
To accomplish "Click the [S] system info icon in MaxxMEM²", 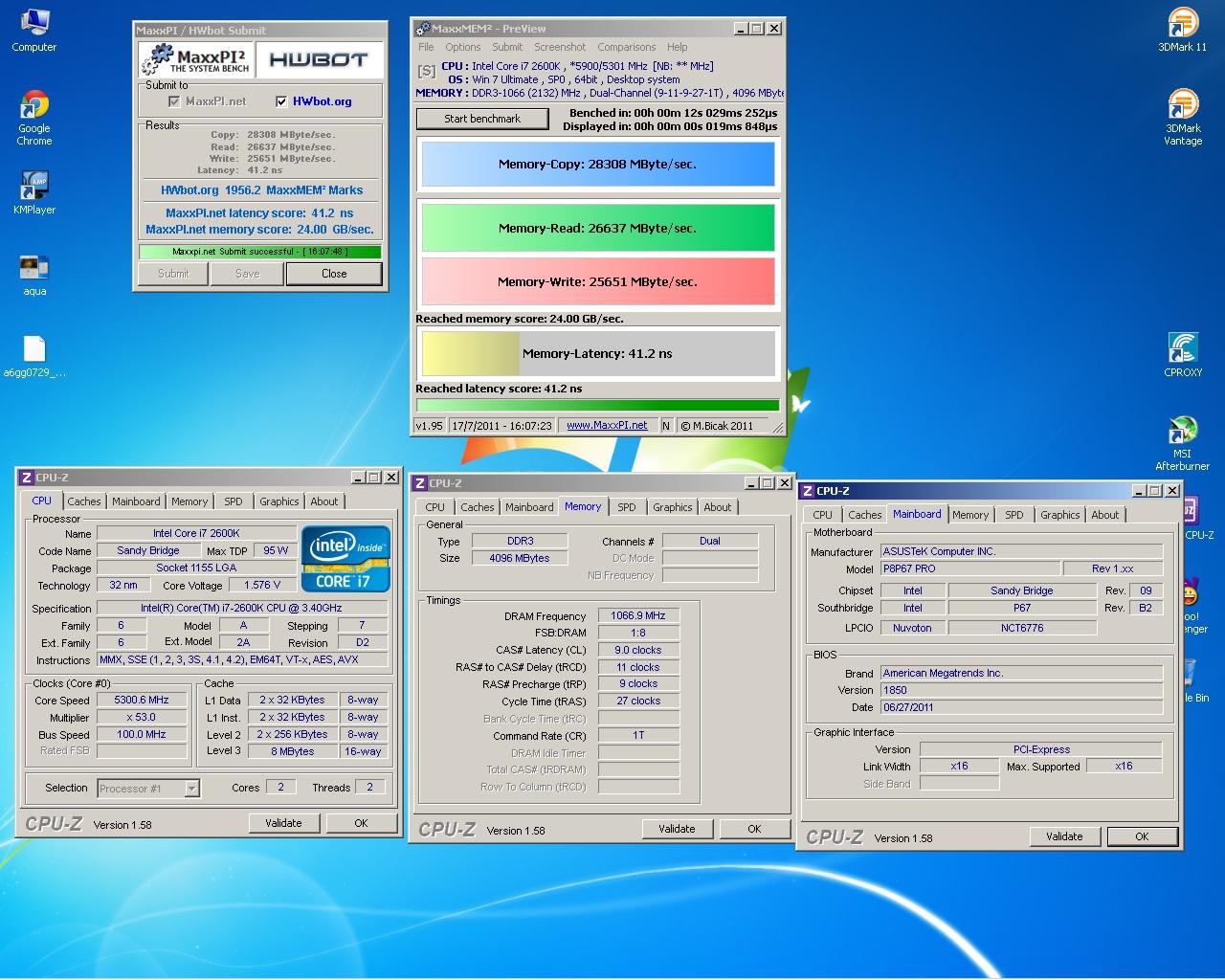I will (x=427, y=71).
